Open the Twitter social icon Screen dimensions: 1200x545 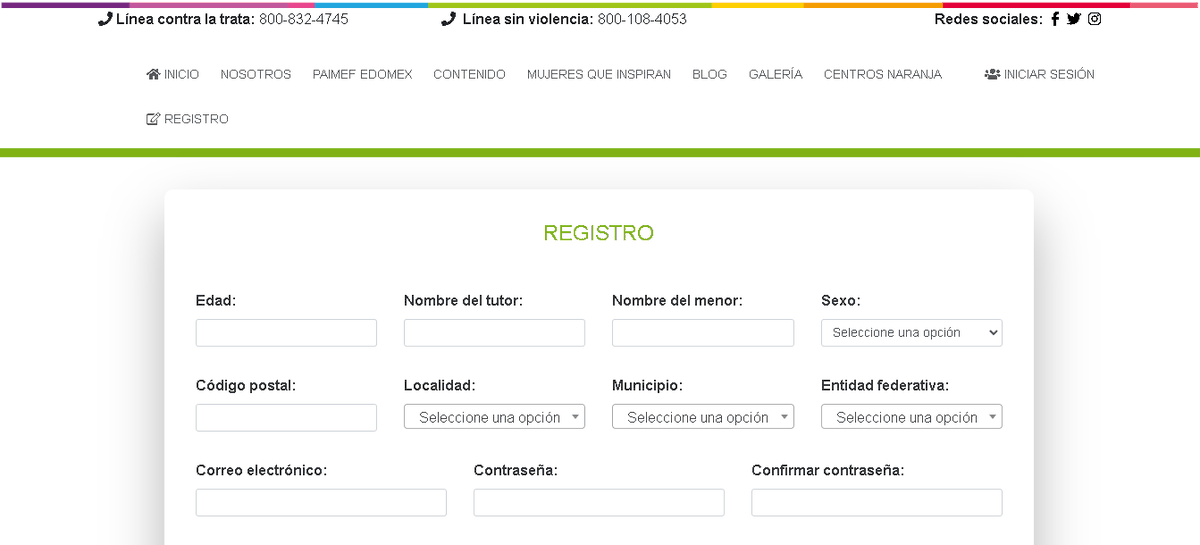point(1074,19)
